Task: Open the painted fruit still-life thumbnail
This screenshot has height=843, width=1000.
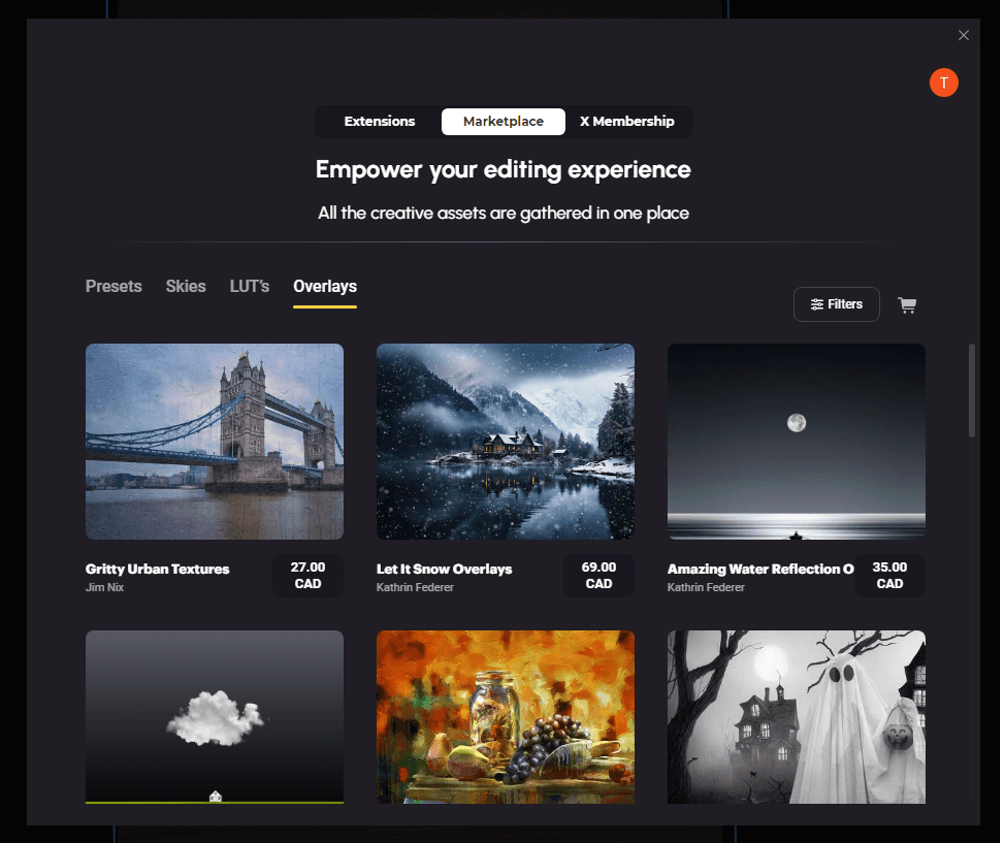Action: [505, 717]
